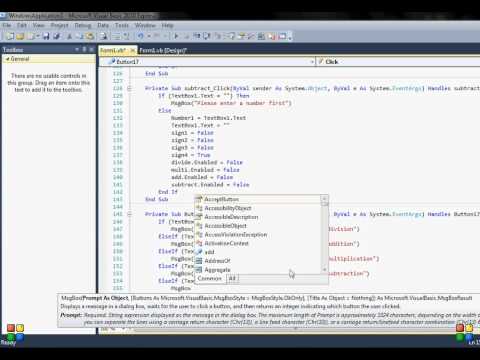Pin the Toolbox panel with auto-hide icon
The width and height of the screenshot is (480, 360).
84,49
